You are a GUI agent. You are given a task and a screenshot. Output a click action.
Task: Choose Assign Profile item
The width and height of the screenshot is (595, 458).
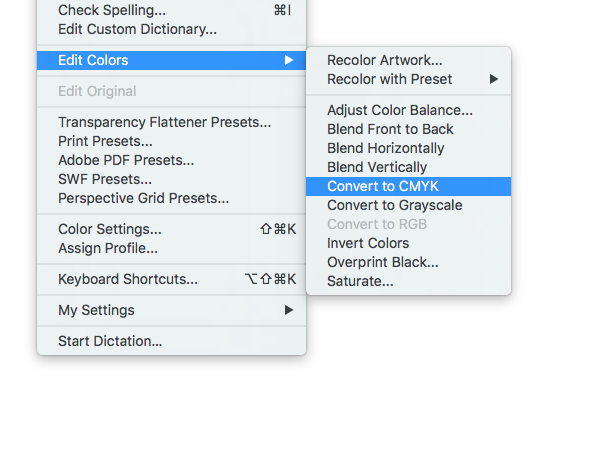(172, 248)
